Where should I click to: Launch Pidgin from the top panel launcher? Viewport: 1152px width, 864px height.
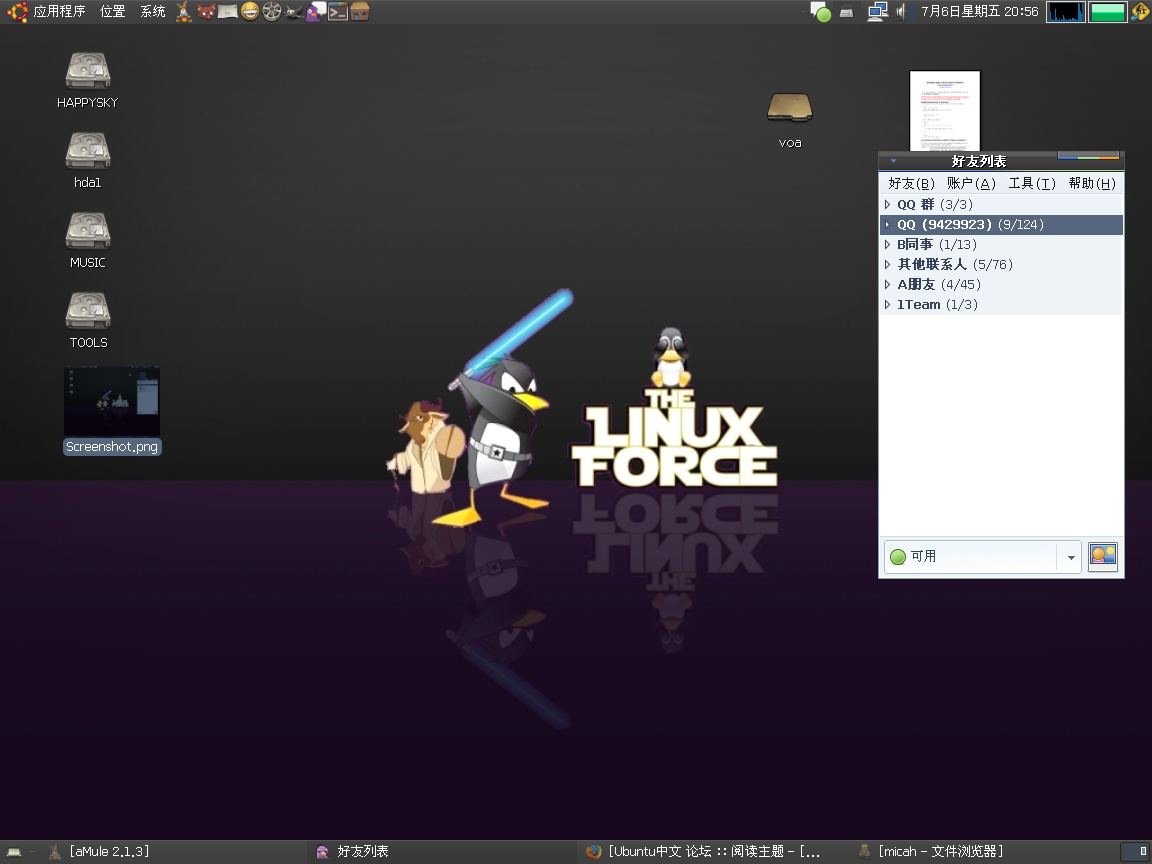[x=316, y=11]
